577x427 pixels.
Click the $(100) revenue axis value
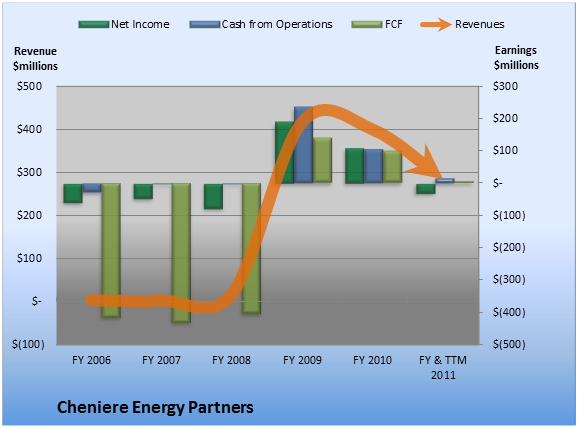pos(28,344)
